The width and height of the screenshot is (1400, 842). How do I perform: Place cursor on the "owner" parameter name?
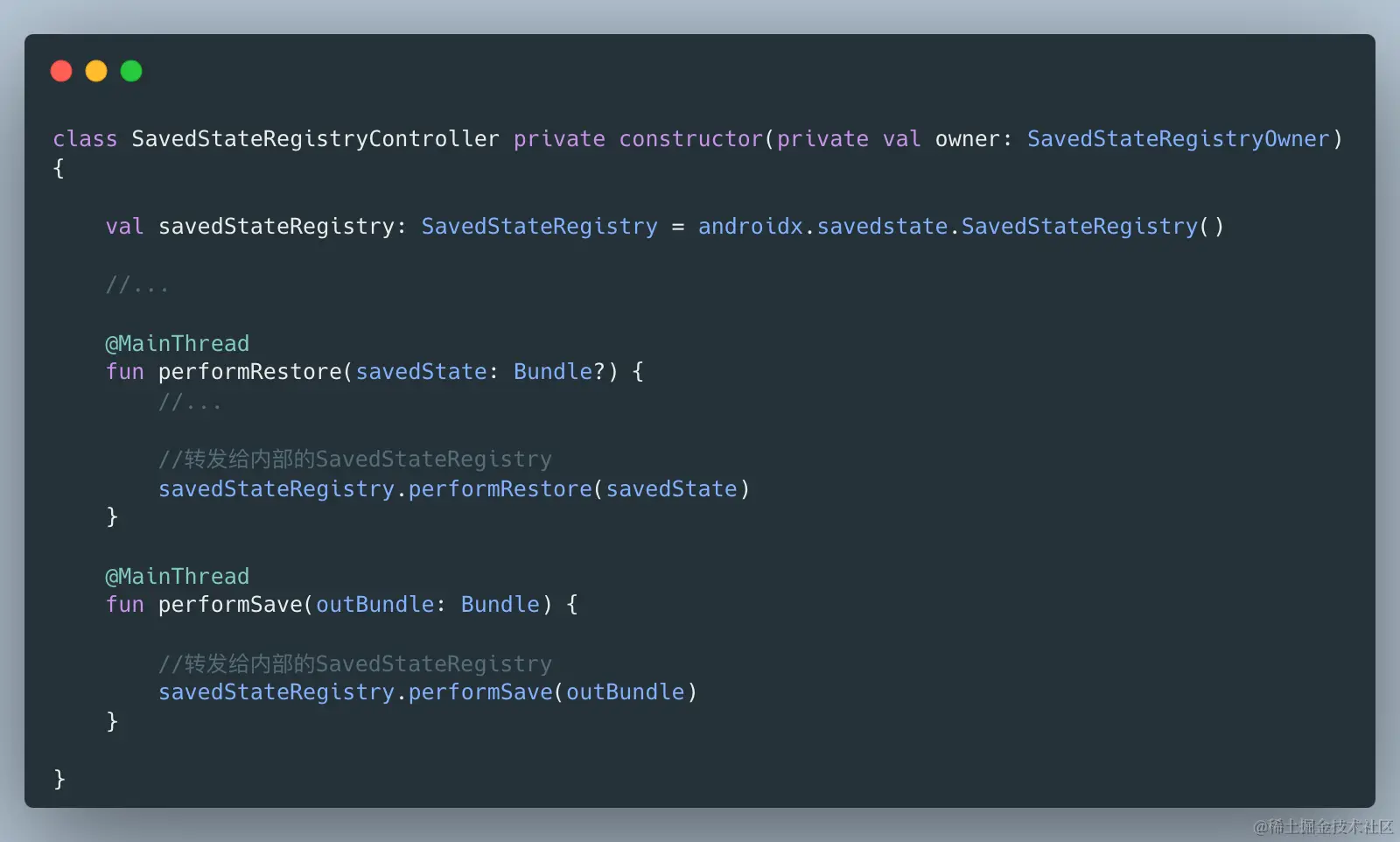click(967, 139)
